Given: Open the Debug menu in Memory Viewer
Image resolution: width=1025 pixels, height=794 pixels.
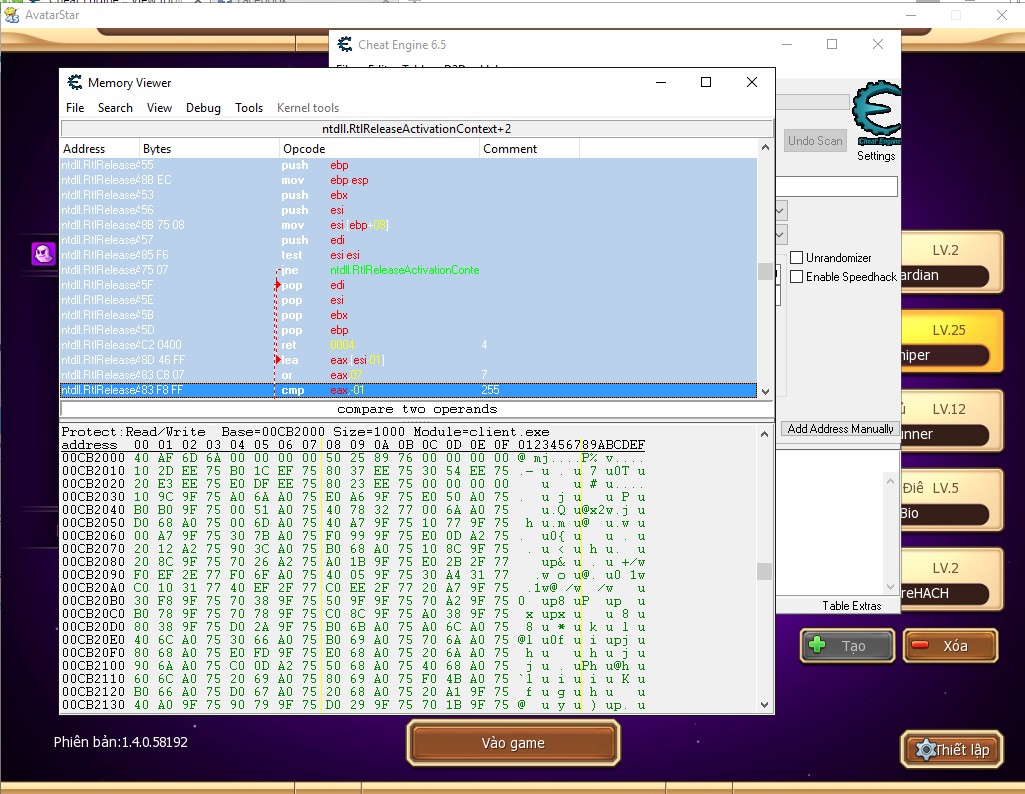Looking at the screenshot, I should click(203, 108).
